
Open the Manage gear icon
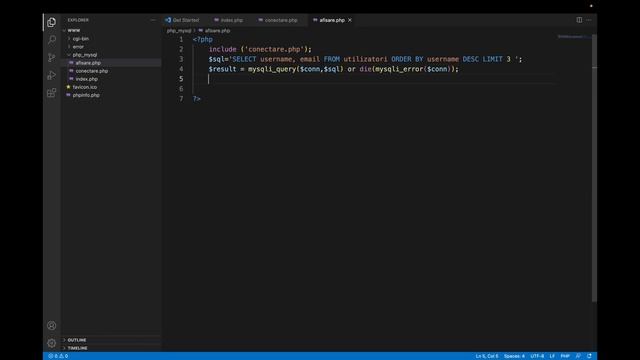tap(51, 343)
